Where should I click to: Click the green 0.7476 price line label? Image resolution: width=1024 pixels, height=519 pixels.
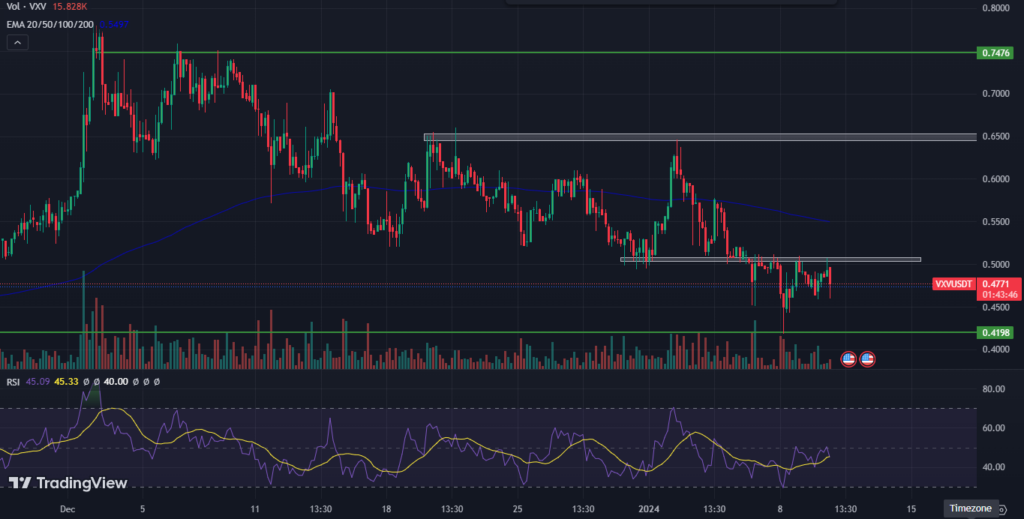(995, 53)
